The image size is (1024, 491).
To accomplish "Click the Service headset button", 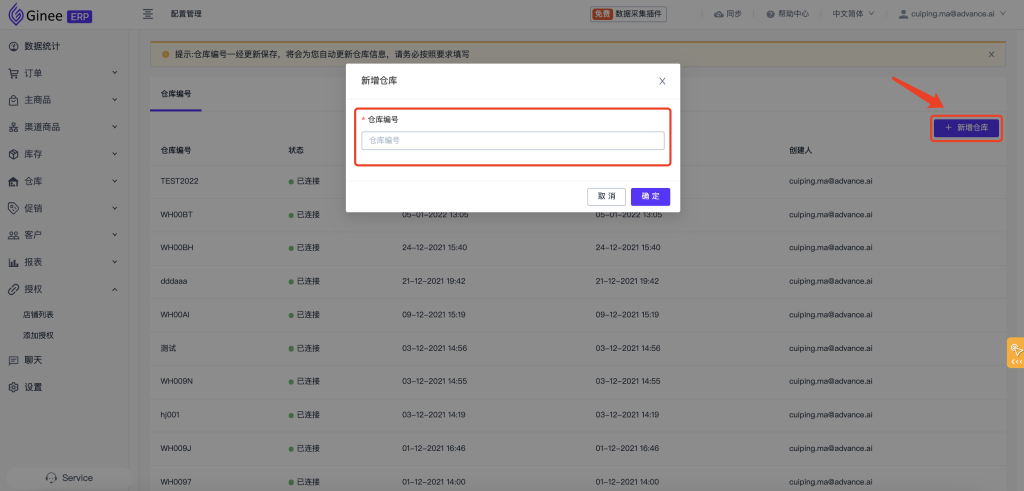I will pyautogui.click(x=69, y=478).
